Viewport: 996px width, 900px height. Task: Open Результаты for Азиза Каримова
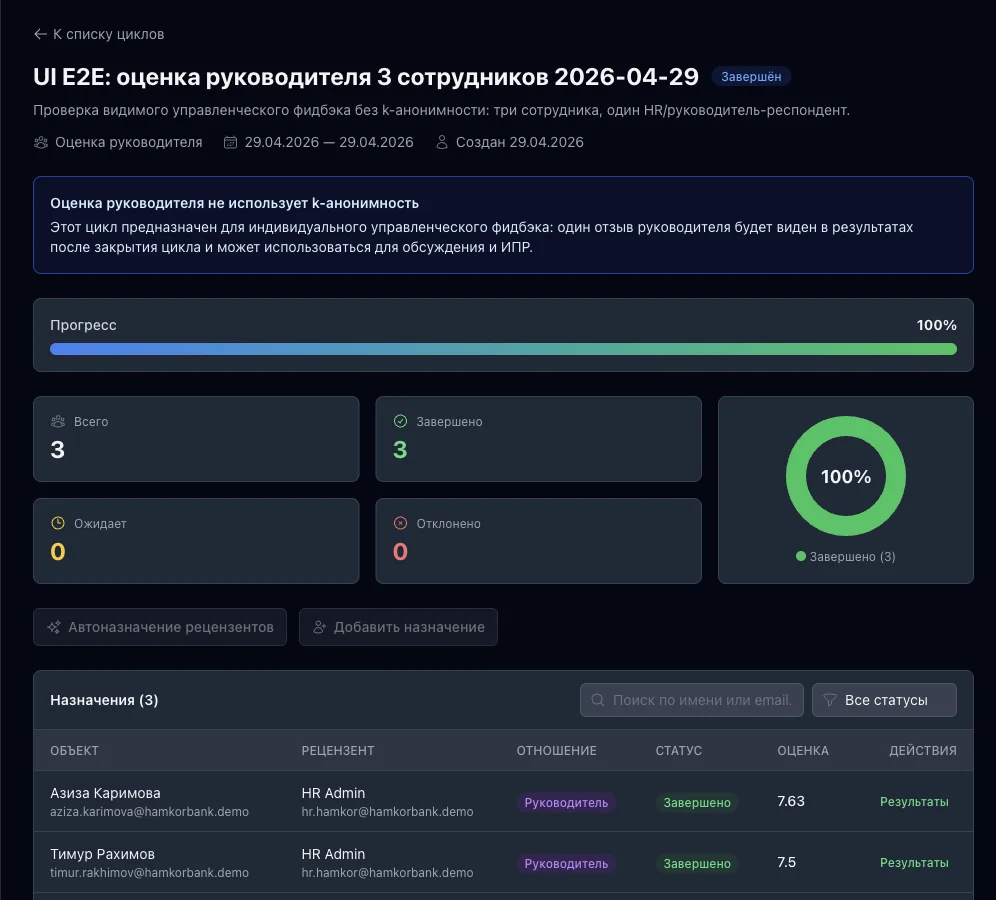coord(914,802)
